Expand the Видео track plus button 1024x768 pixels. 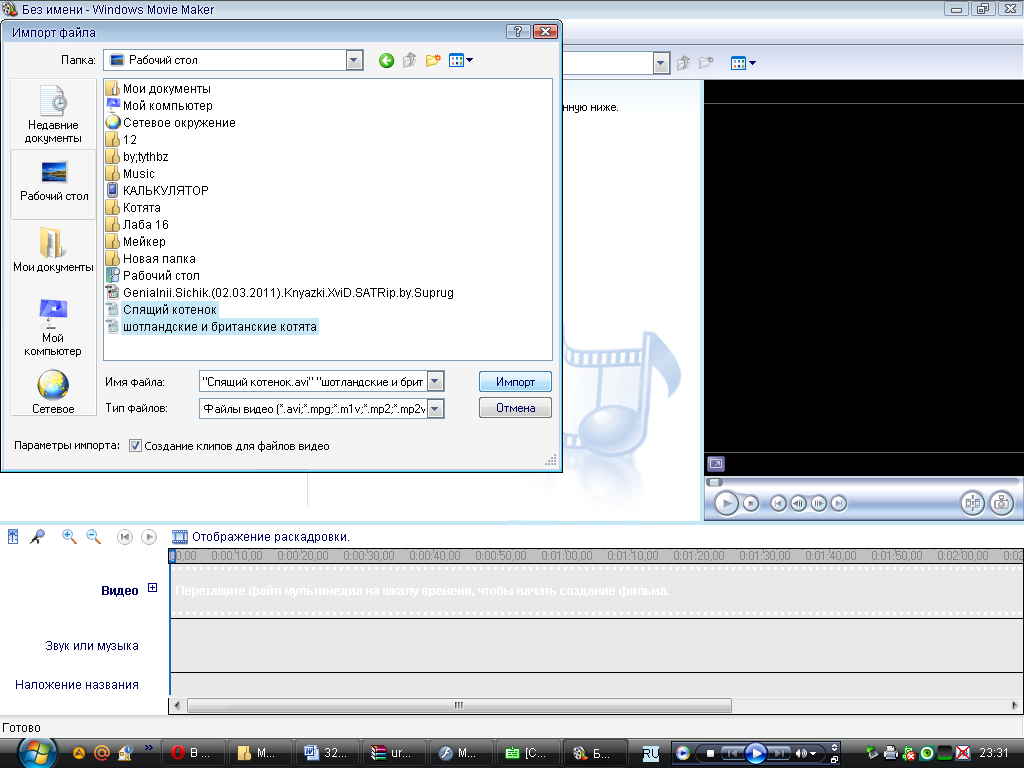tap(152, 588)
